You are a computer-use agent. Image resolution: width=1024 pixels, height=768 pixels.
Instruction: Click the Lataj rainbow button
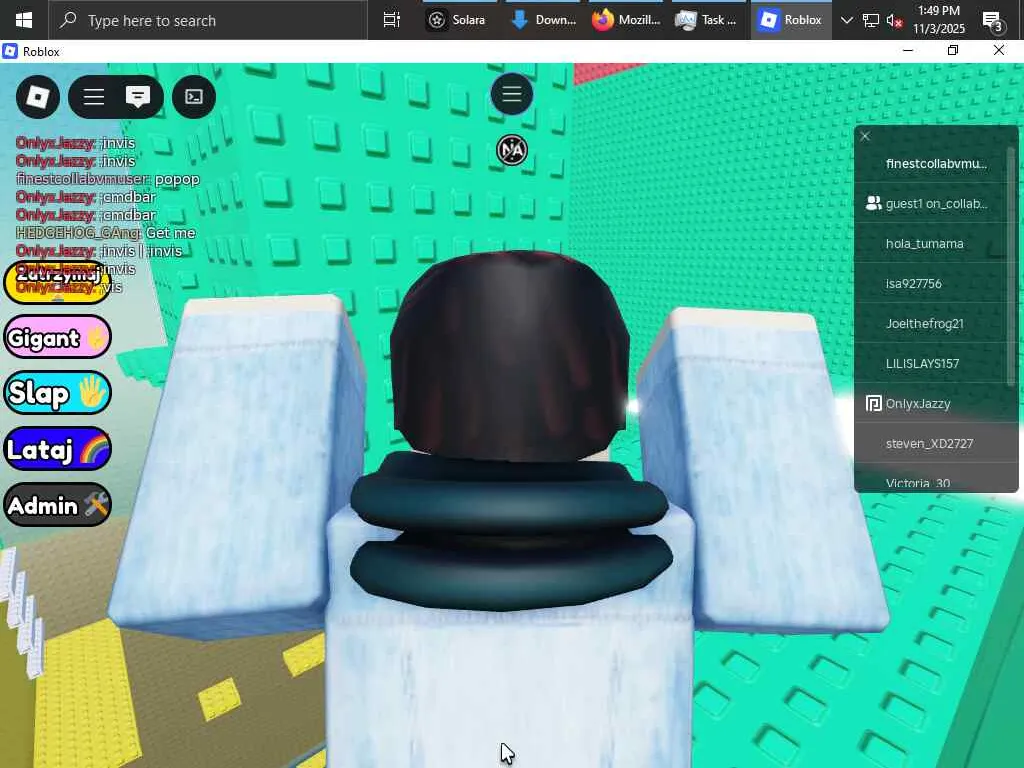[57, 449]
